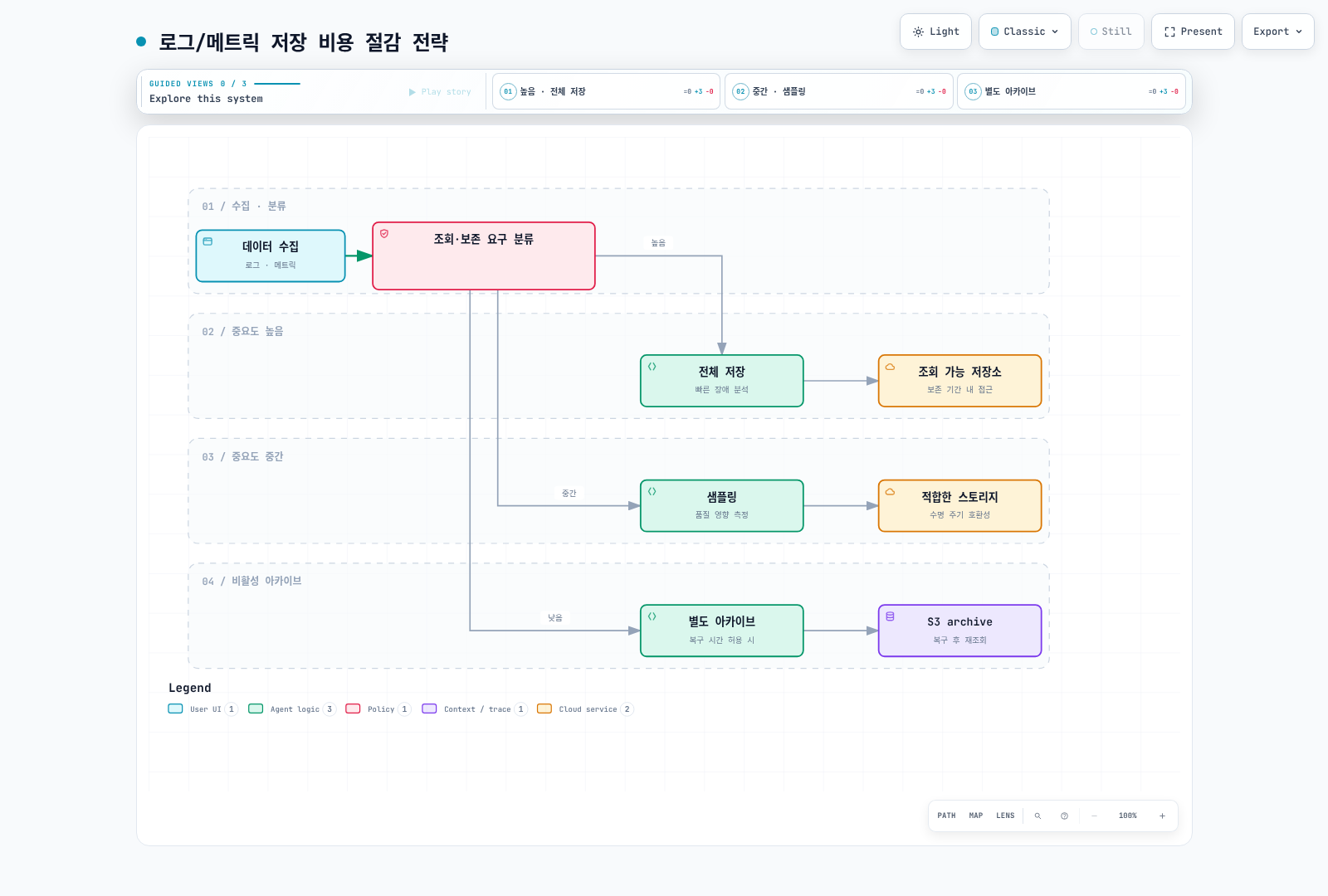1328x896 pixels.
Task: Select guided view 02 중간 · 샘플링
Action: 838,91
